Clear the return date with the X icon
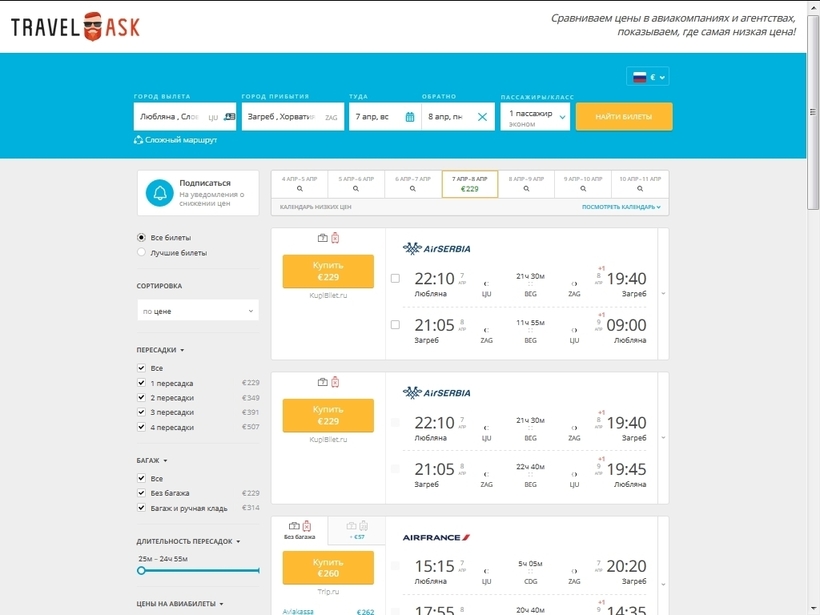The image size is (820, 615). click(482, 117)
